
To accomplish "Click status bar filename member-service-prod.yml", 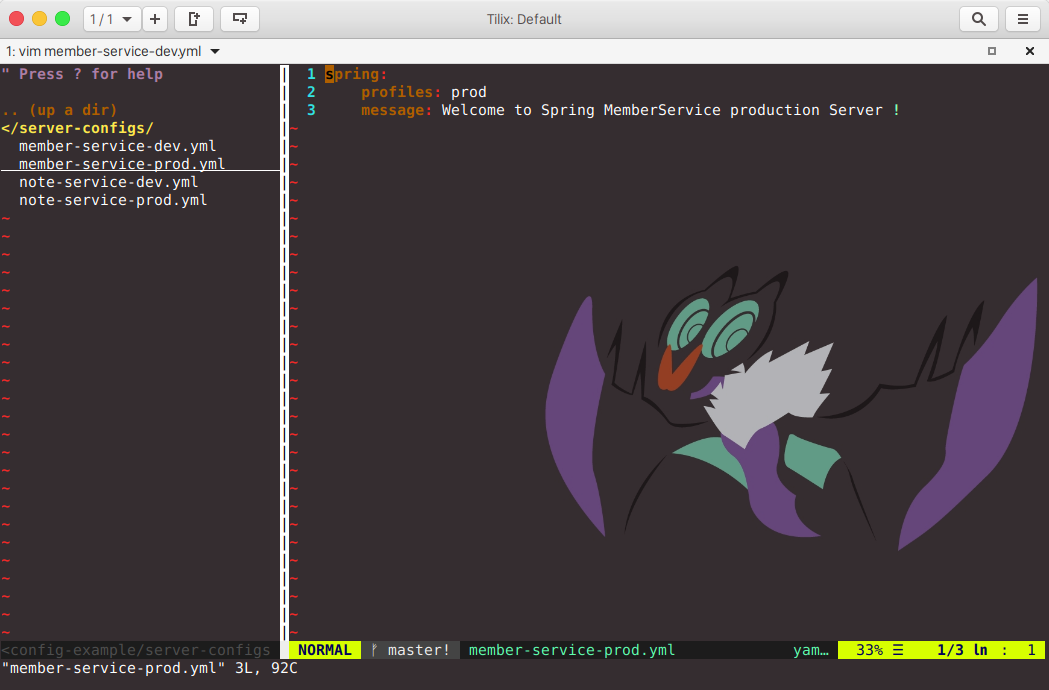I will click(572, 650).
